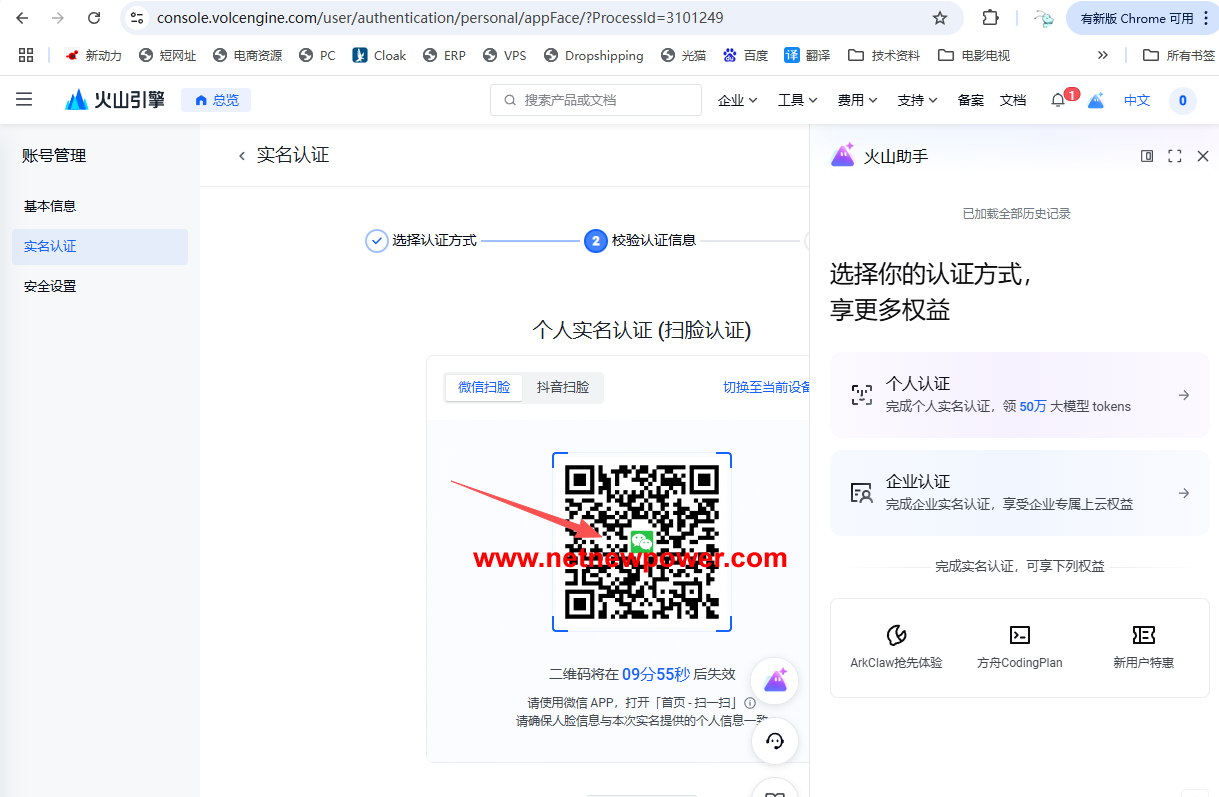This screenshot has height=797, width=1219.
Task: Click the 切换至当前设备 link
Action: click(x=766, y=388)
